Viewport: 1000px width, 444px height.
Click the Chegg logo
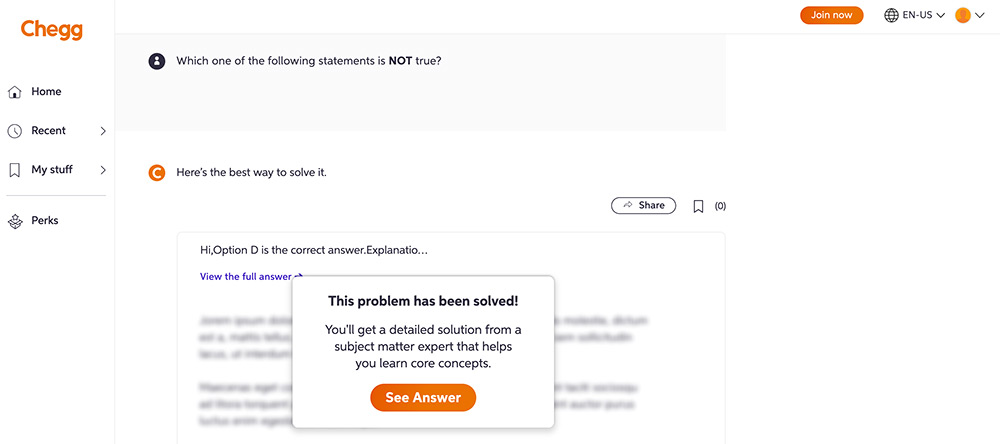52,30
